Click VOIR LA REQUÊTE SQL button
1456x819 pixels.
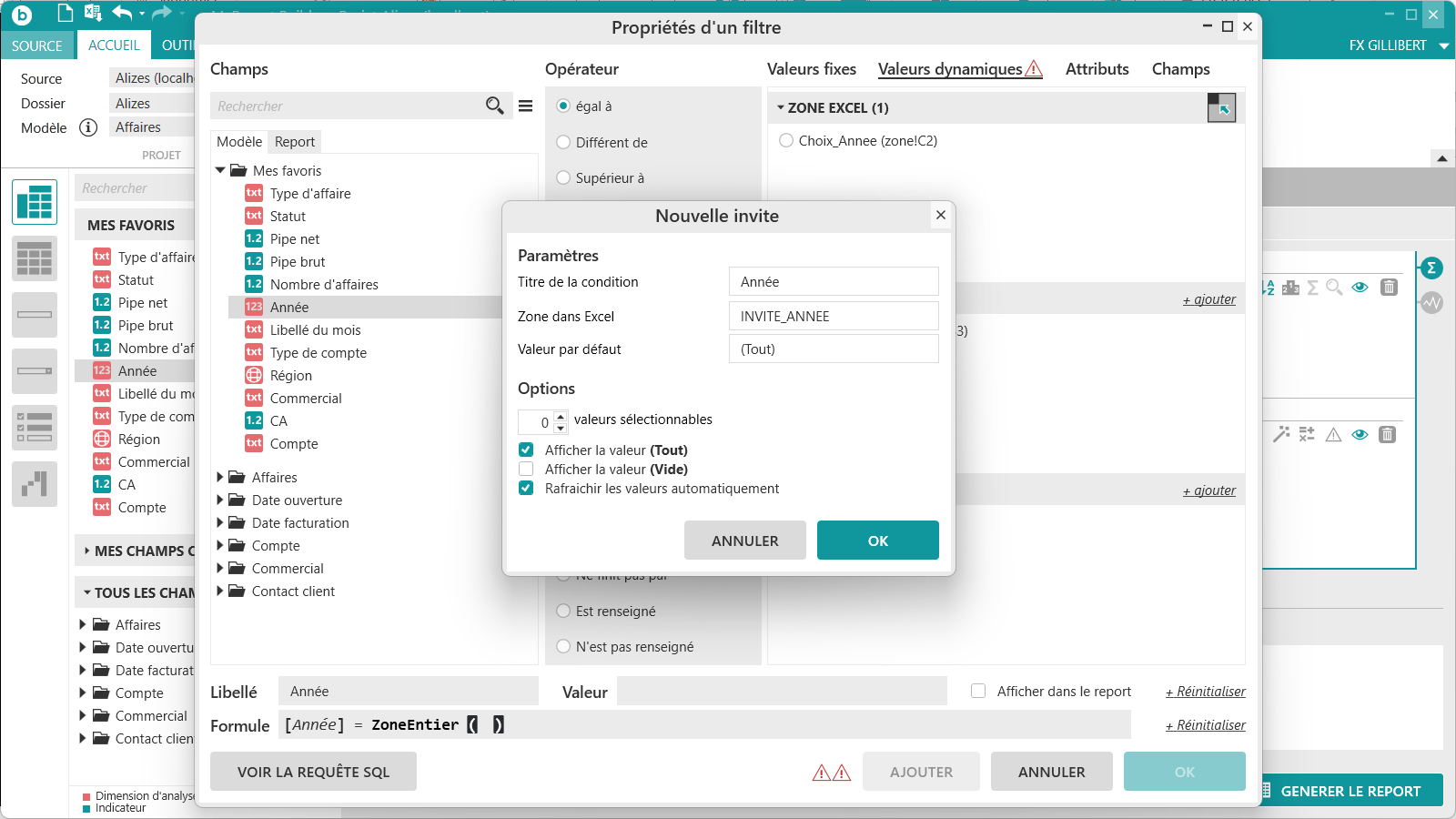pyautogui.click(x=313, y=772)
